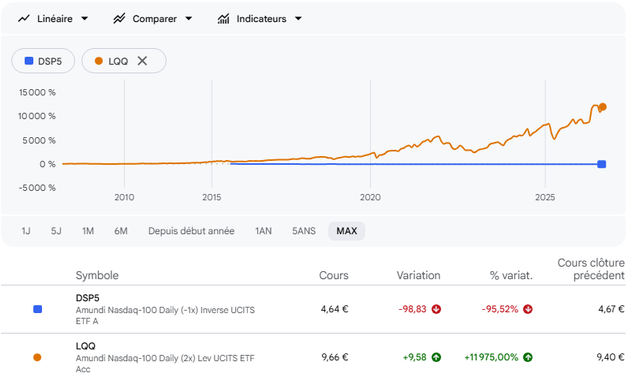This screenshot has width=640, height=388.
Task: Click the +11 975,00% value
Action: click(x=491, y=357)
